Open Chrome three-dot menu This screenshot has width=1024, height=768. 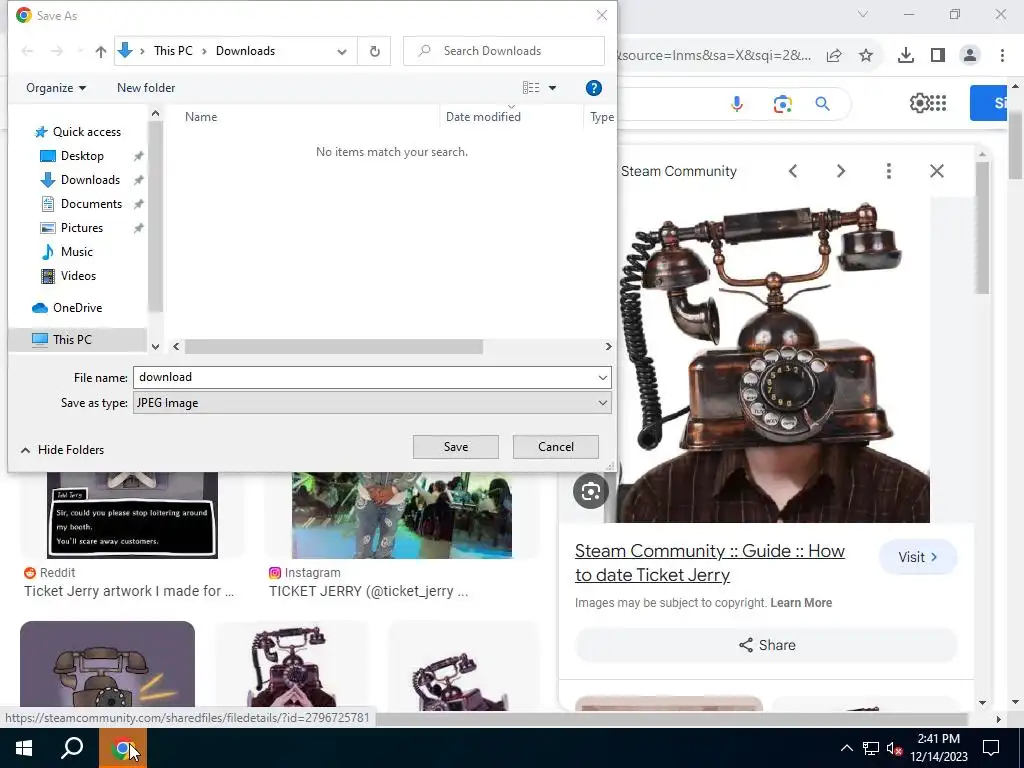tap(1002, 56)
